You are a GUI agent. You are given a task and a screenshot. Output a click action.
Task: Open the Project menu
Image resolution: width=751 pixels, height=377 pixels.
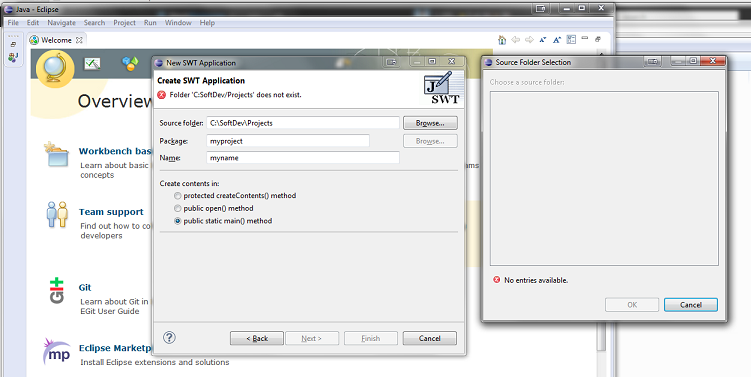tap(125, 23)
